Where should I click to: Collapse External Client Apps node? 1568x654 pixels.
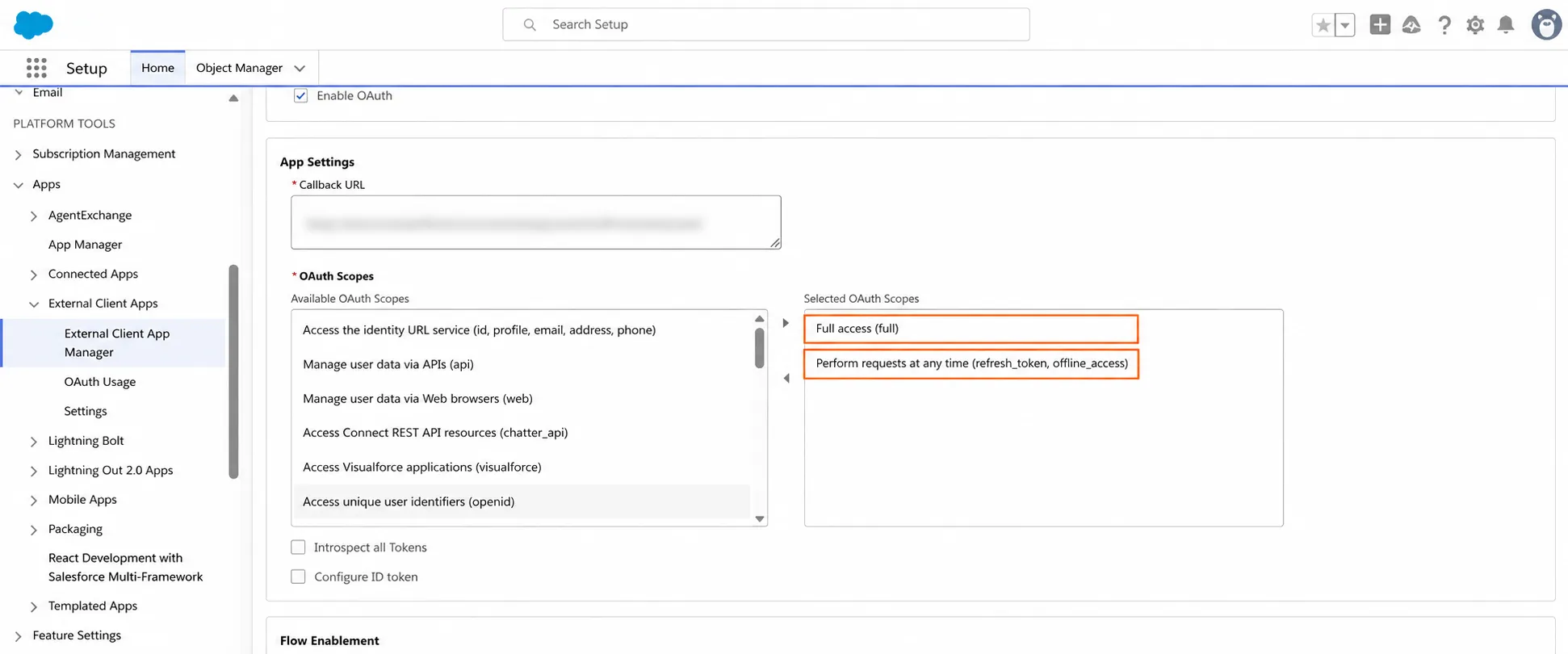34,304
